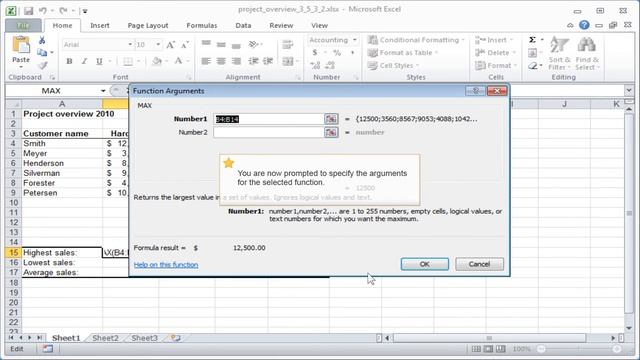Click the Format Painter brush icon
Image resolution: width=640 pixels, height=360 pixels.
[x=42, y=65]
